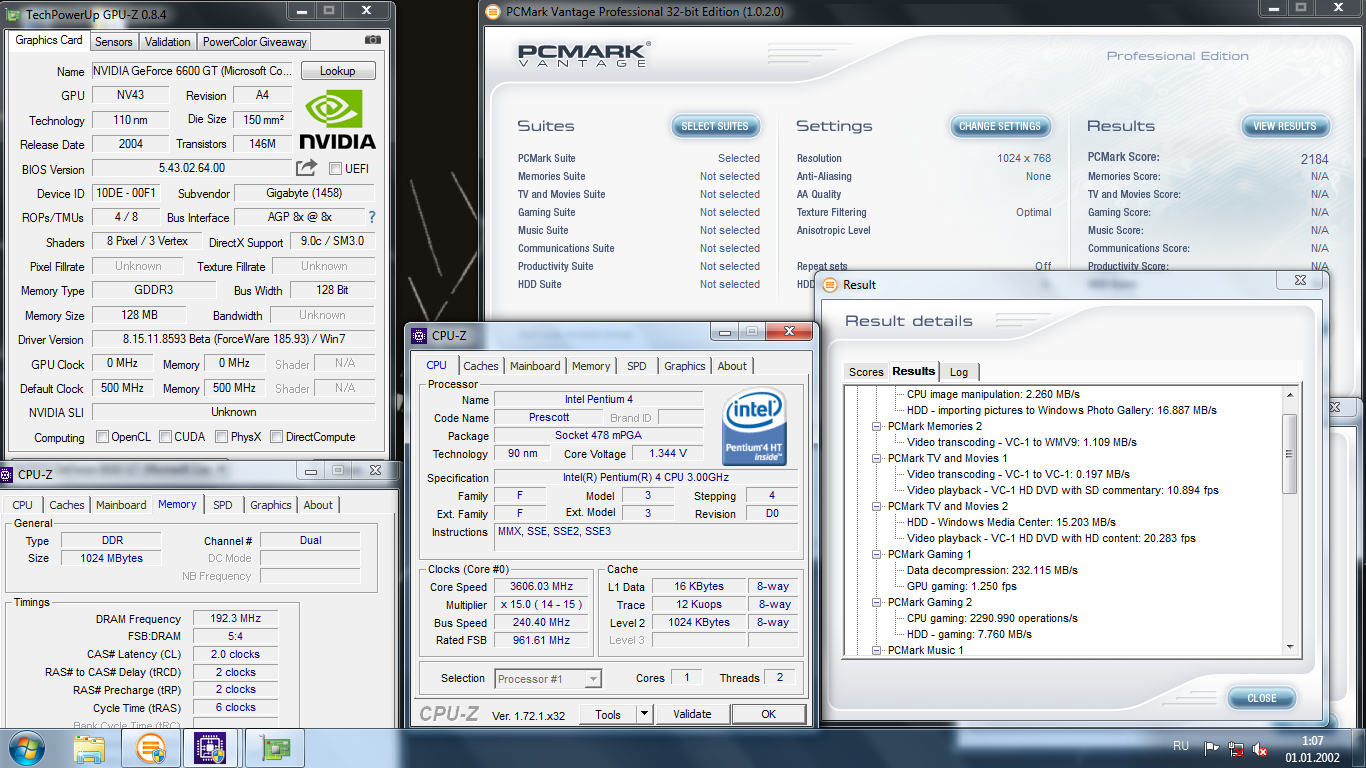This screenshot has height=768, width=1366.
Task: Click the Select Suites button
Action: click(715, 126)
